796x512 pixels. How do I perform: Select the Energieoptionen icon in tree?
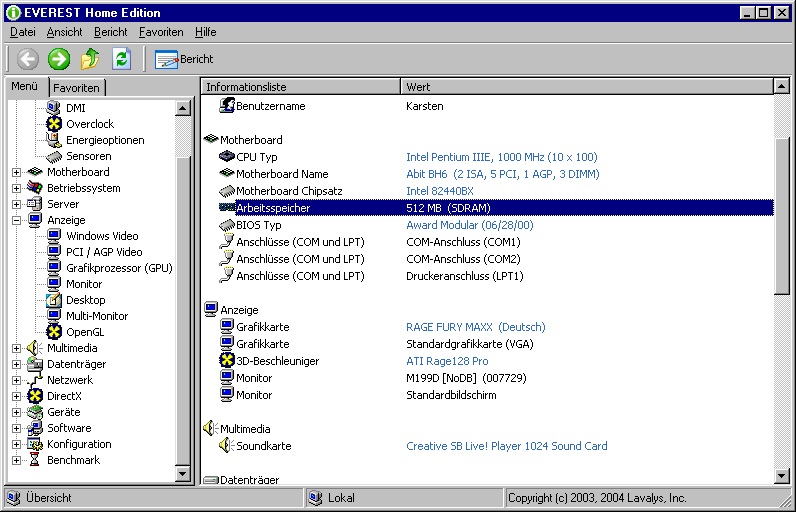tap(53, 140)
